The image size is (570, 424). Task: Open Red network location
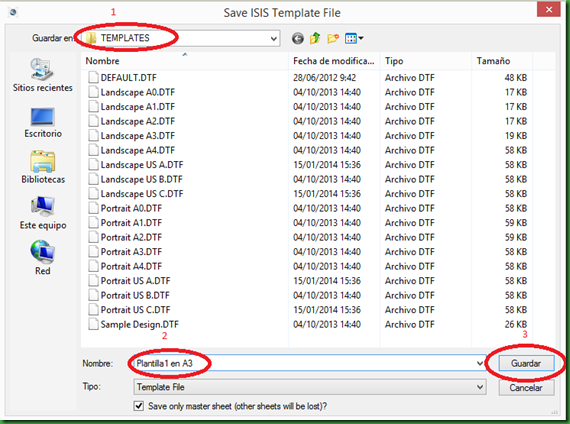click(43, 258)
